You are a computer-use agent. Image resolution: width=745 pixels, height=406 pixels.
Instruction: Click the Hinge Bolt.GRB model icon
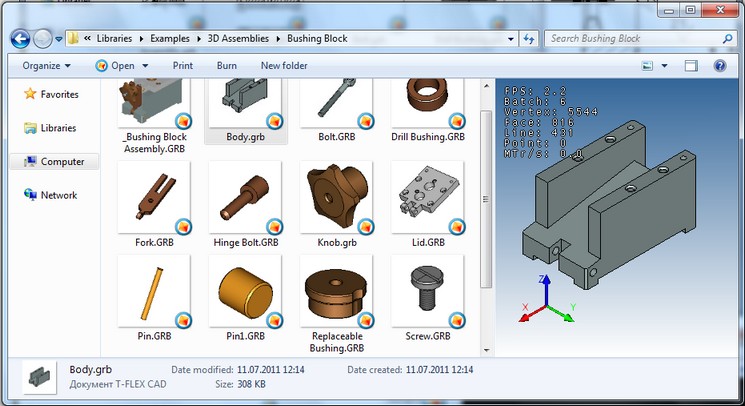244,197
